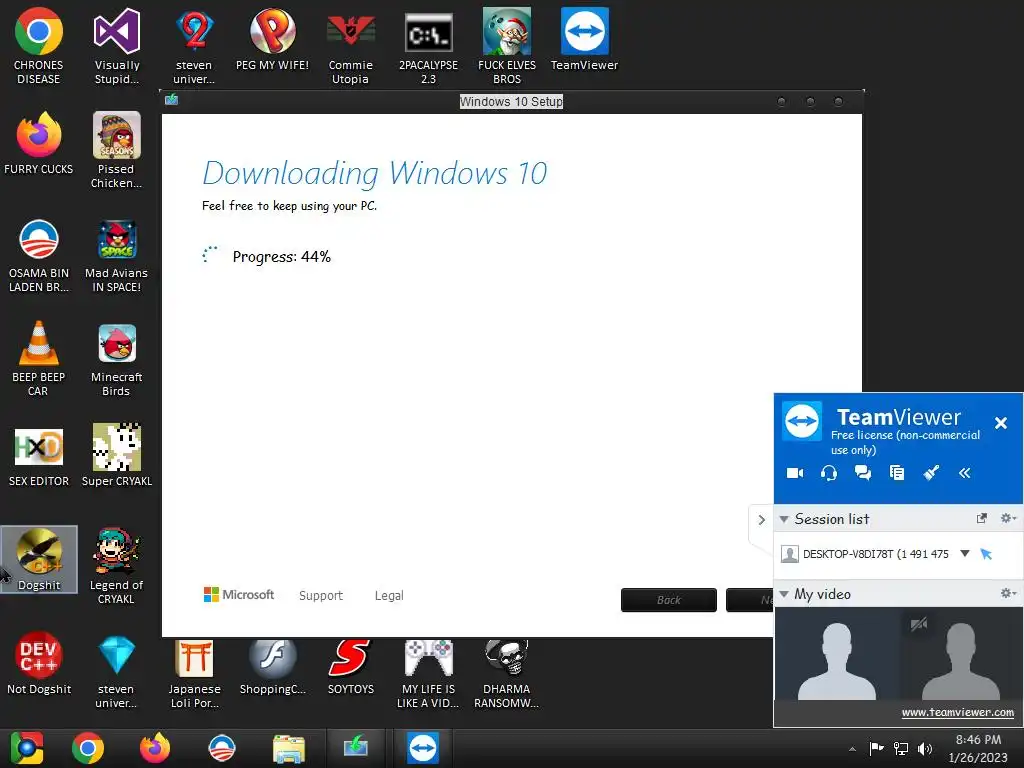Click the network tray icon
Image resolution: width=1024 pixels, height=768 pixels.
click(x=901, y=748)
